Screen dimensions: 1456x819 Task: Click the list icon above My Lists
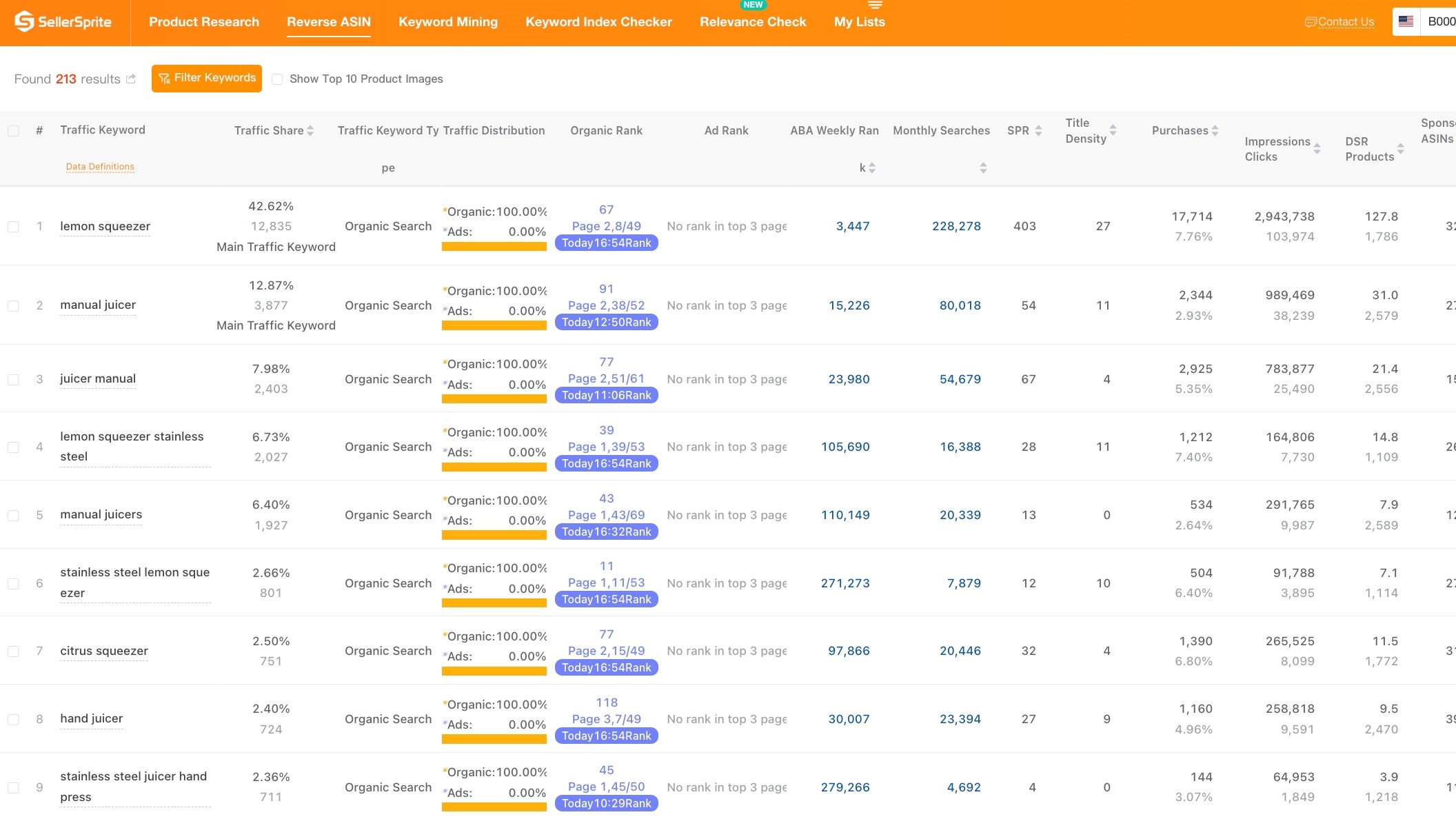point(875,4)
